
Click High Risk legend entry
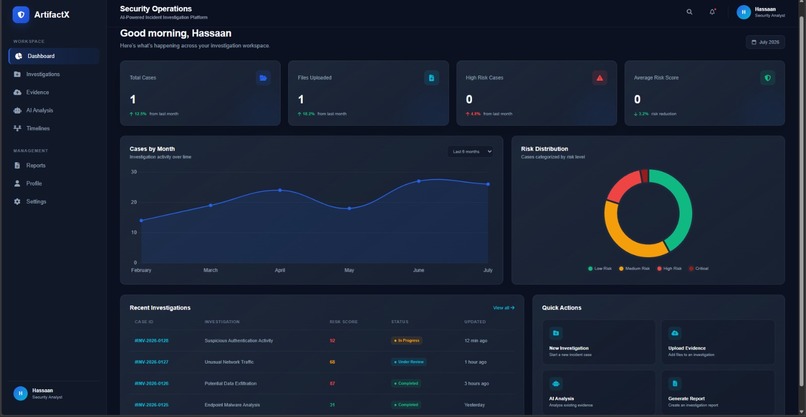(x=669, y=268)
